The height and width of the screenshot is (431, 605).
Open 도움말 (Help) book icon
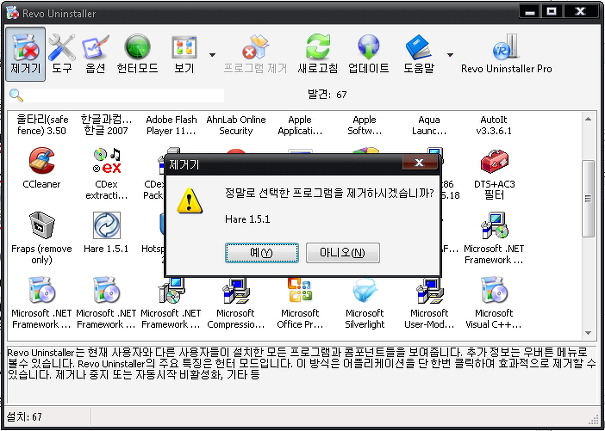tap(419, 54)
